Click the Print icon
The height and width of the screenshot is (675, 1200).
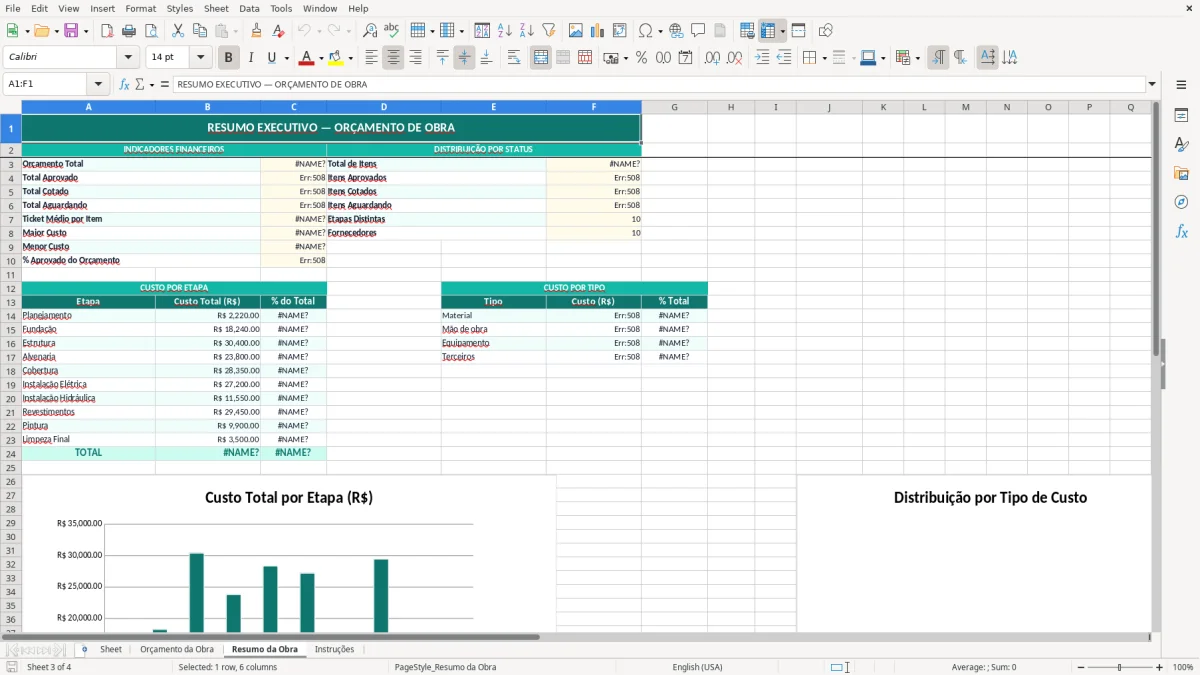pos(128,31)
